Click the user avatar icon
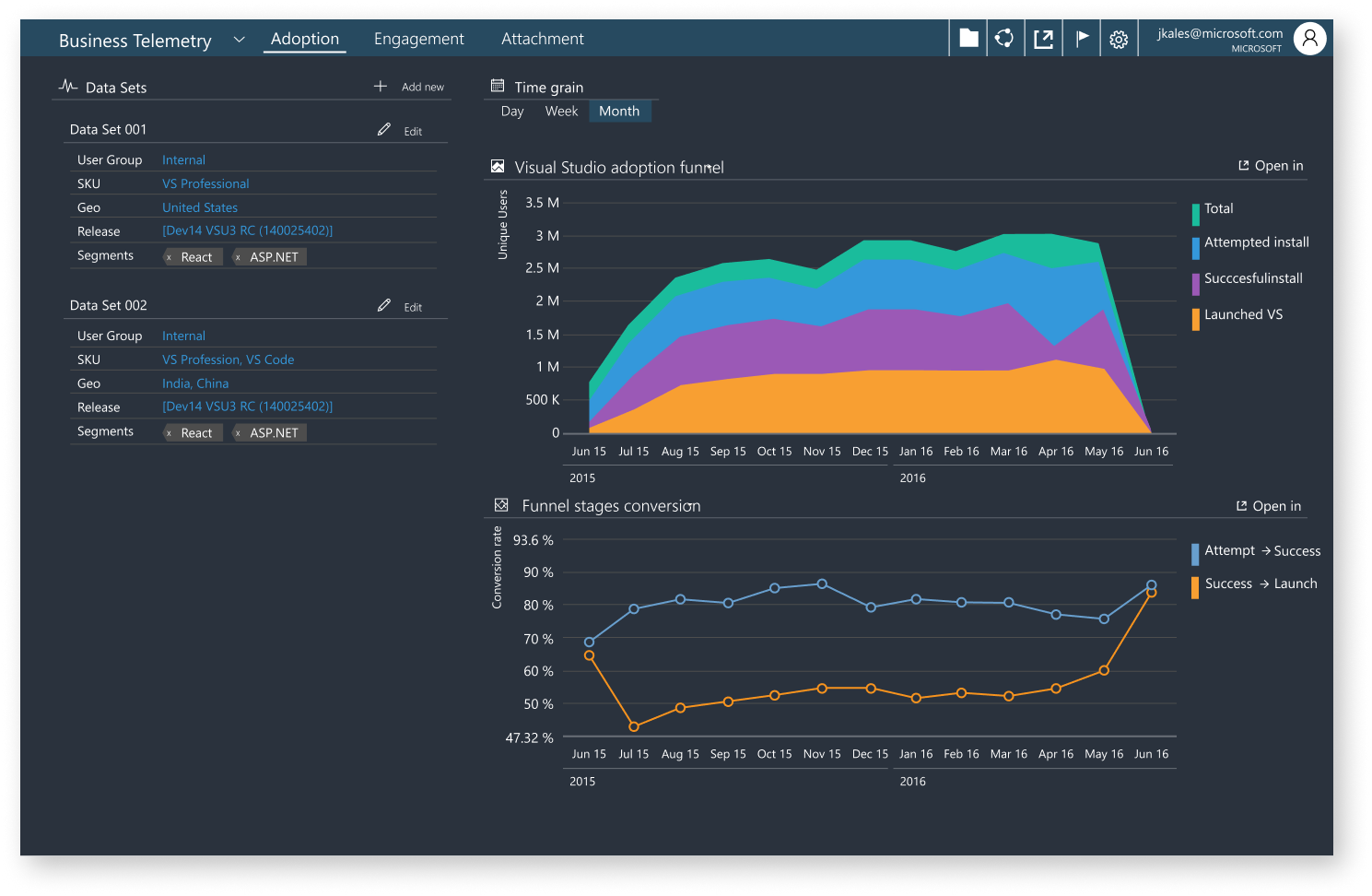The height and width of the screenshot is (896, 1372). [1309, 38]
